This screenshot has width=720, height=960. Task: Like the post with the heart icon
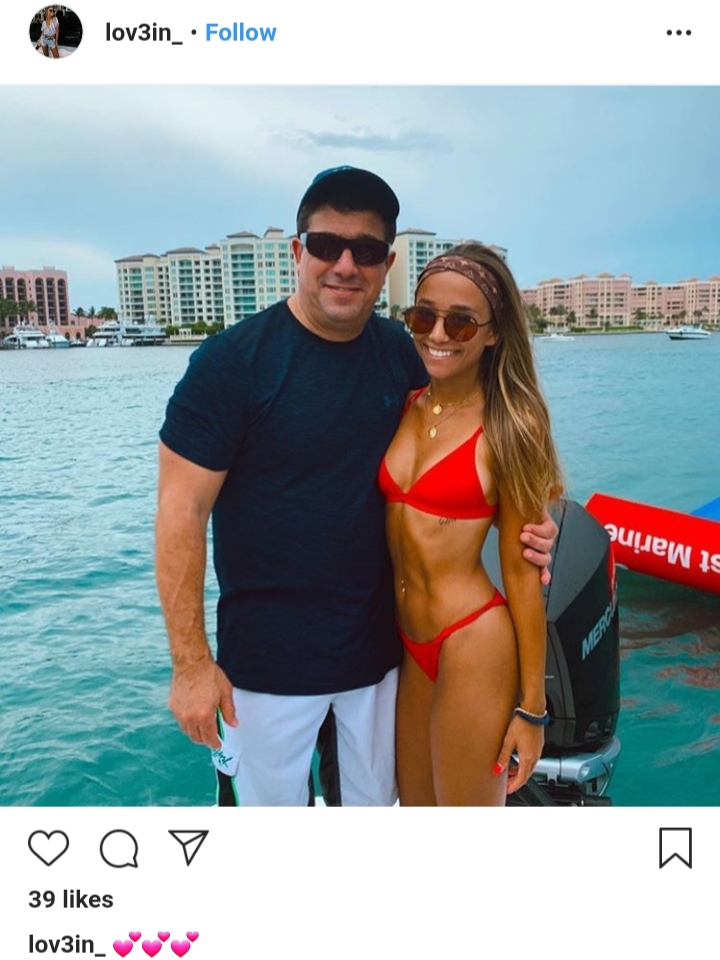click(x=48, y=847)
